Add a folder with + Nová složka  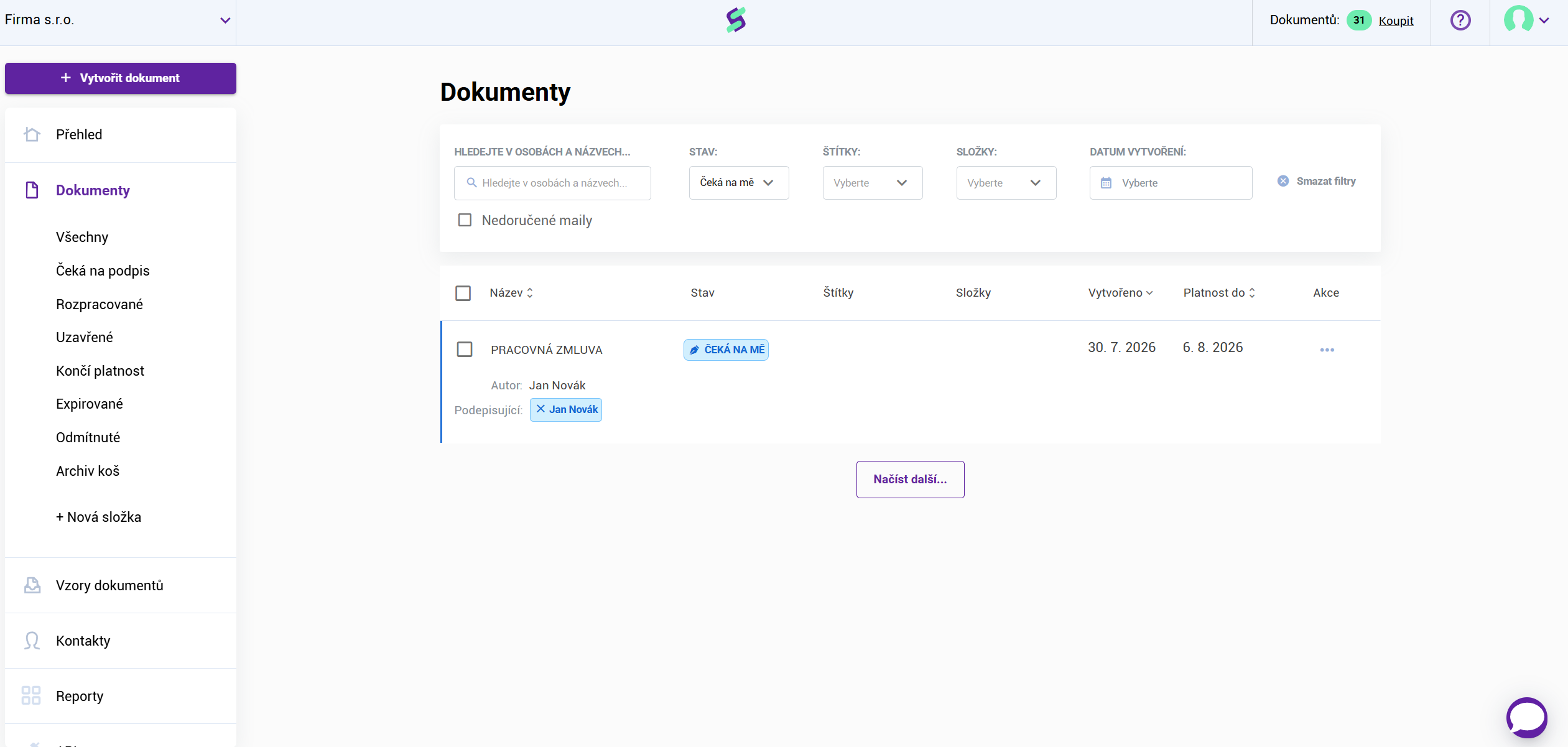[x=98, y=517]
